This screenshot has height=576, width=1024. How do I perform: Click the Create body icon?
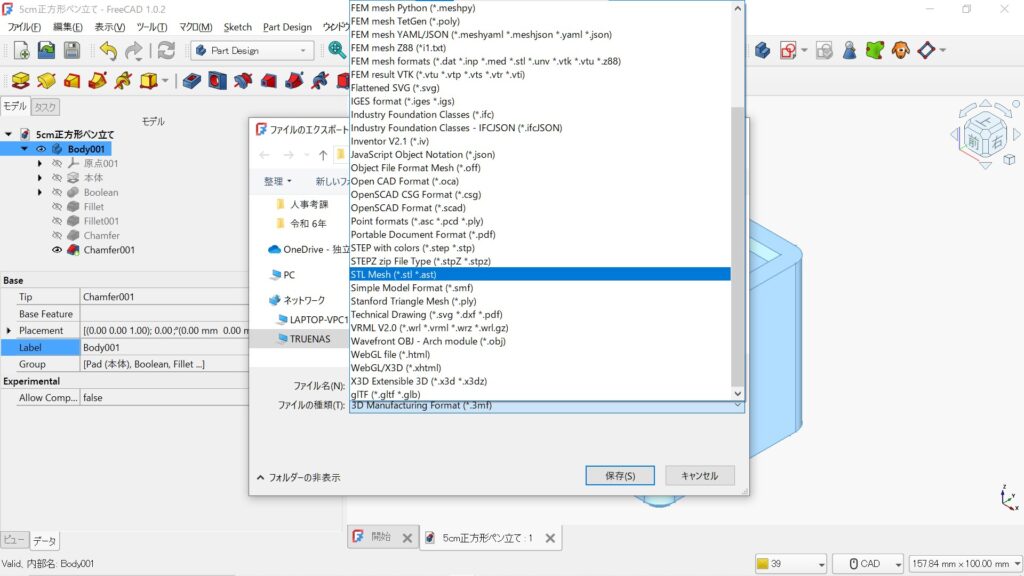[x=763, y=50]
